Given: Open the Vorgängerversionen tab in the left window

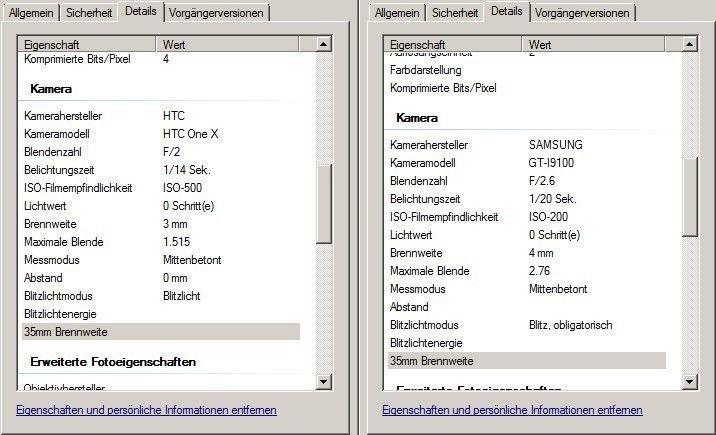Looking at the screenshot, I should click(x=216, y=13).
